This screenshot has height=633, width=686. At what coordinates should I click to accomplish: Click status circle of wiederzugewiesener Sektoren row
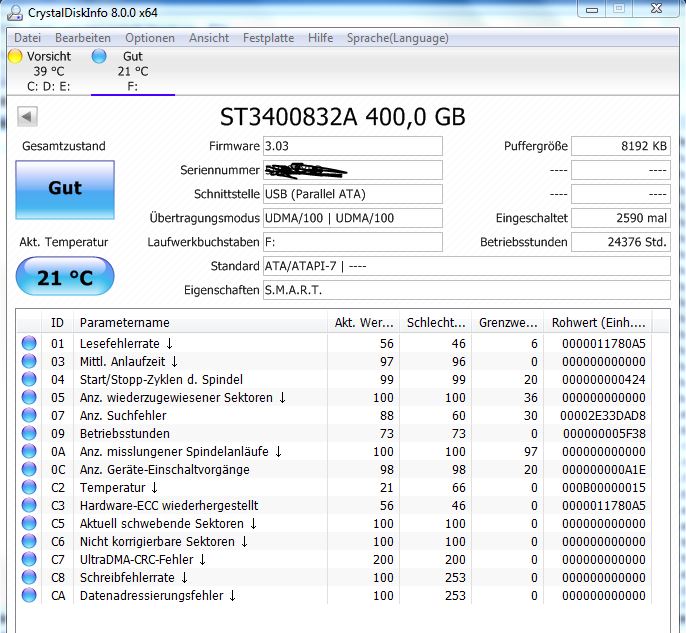[x=29, y=397]
